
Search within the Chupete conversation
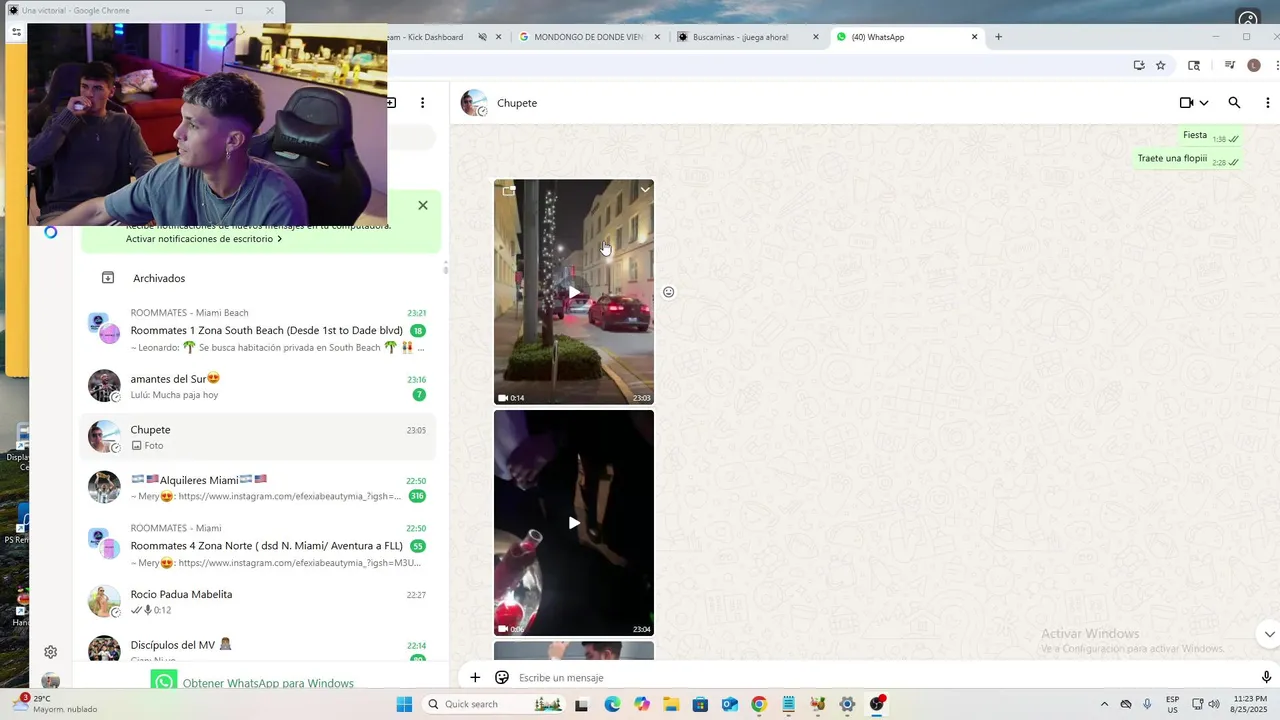click(x=1234, y=103)
